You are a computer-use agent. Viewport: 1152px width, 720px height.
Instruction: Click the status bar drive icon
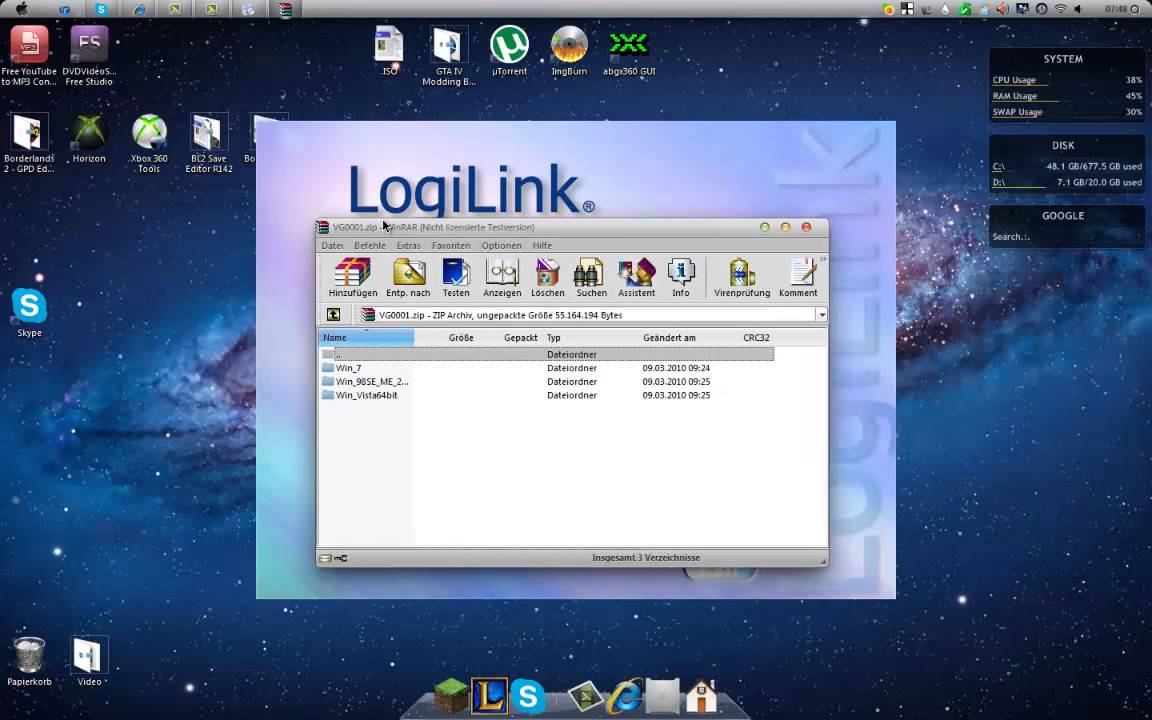pyautogui.click(x=325, y=558)
